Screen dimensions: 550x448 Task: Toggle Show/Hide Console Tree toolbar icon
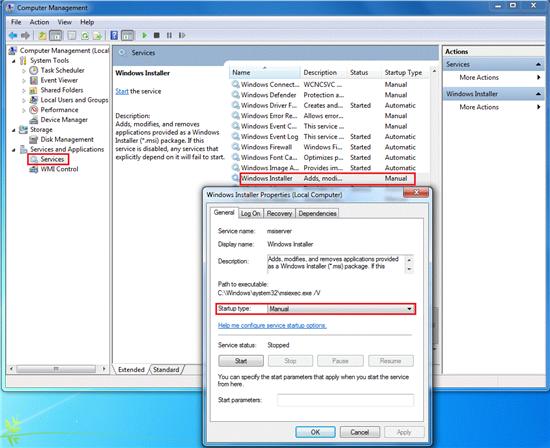[x=56, y=35]
